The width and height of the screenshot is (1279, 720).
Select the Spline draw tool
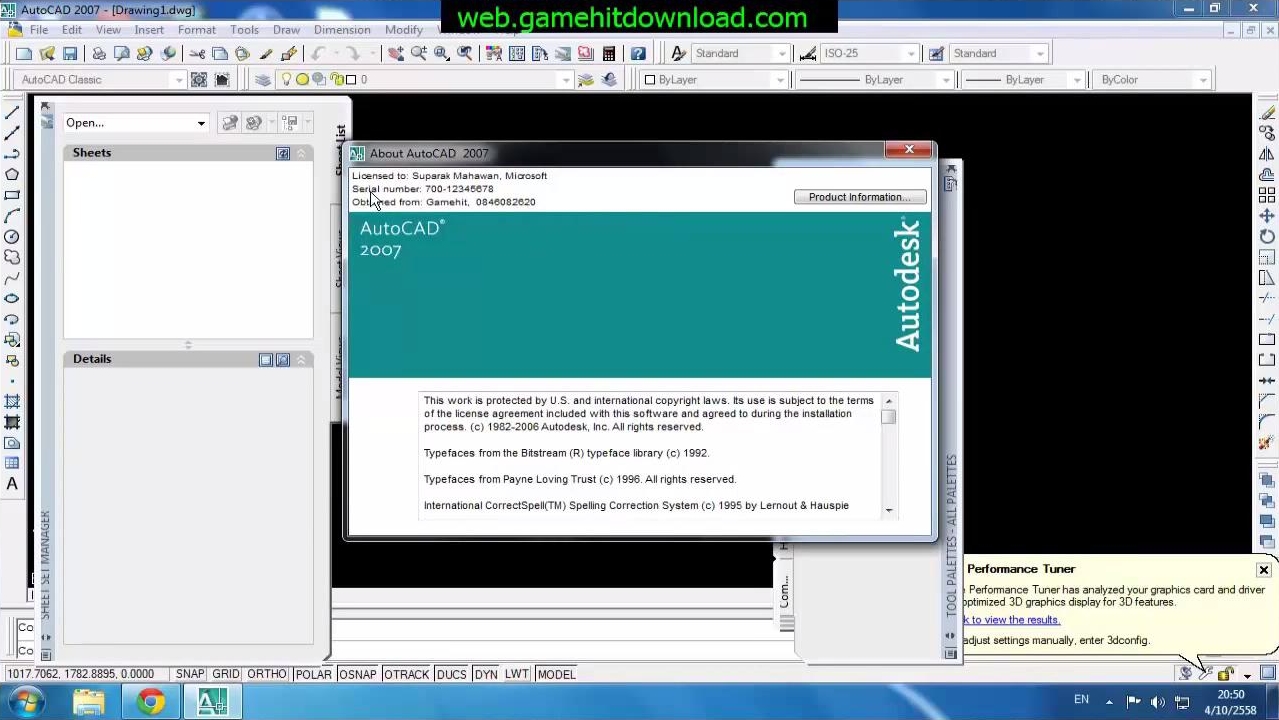[x=12, y=278]
